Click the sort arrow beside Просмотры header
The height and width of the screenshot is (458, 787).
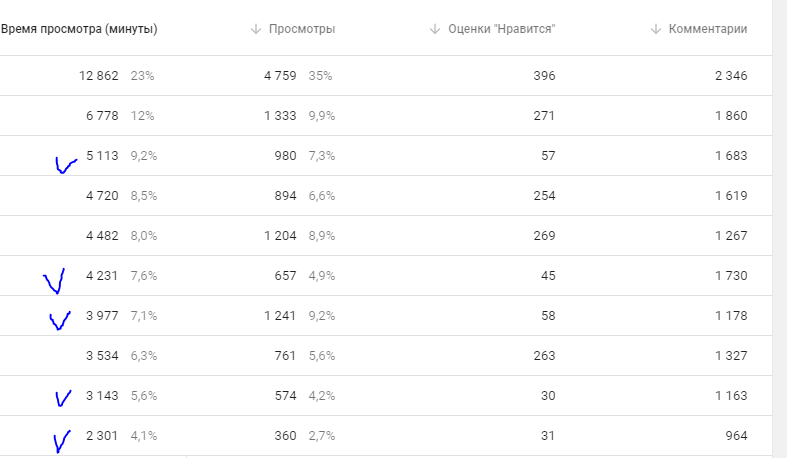[x=256, y=29]
